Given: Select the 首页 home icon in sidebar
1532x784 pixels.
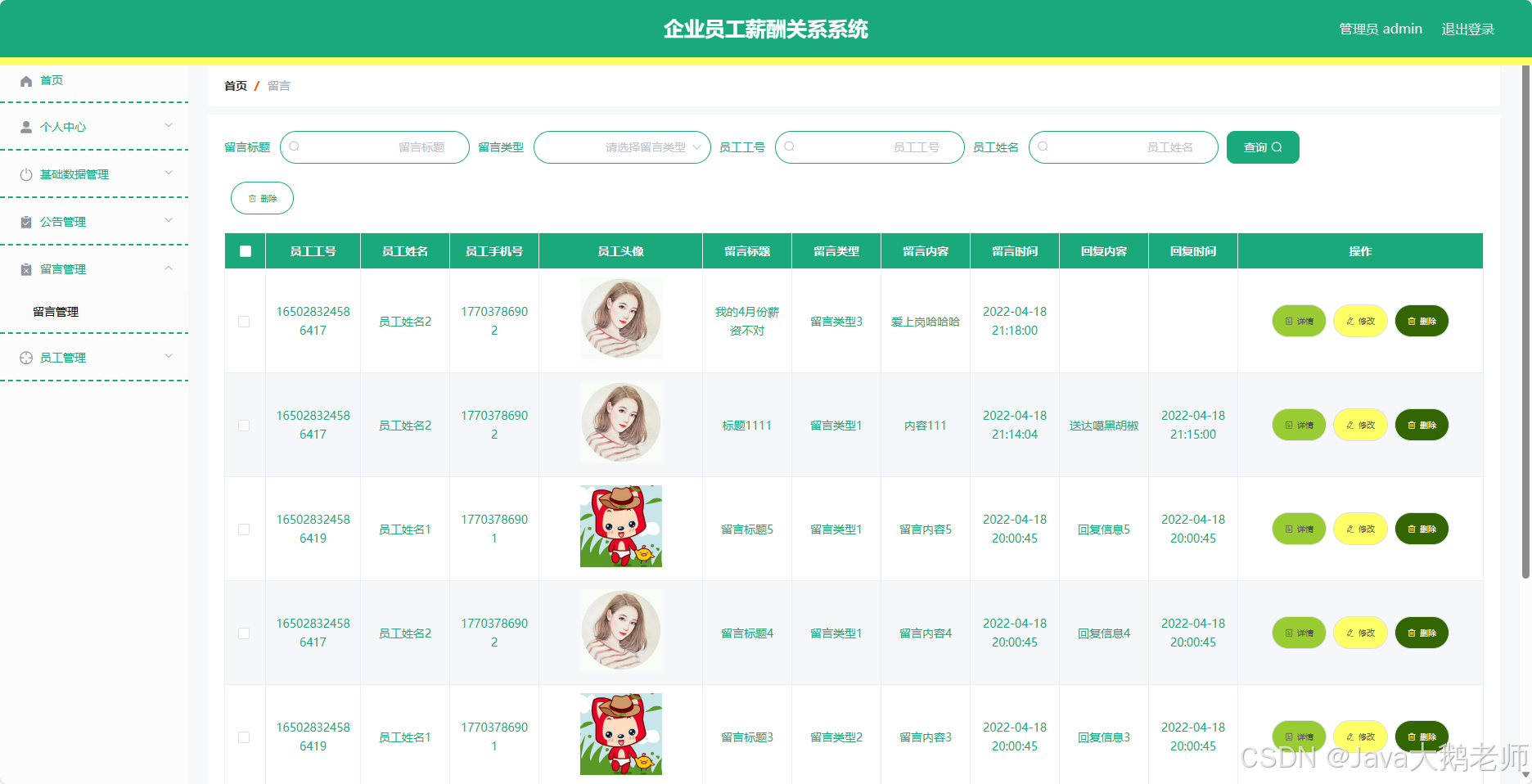Looking at the screenshot, I should pyautogui.click(x=25, y=80).
